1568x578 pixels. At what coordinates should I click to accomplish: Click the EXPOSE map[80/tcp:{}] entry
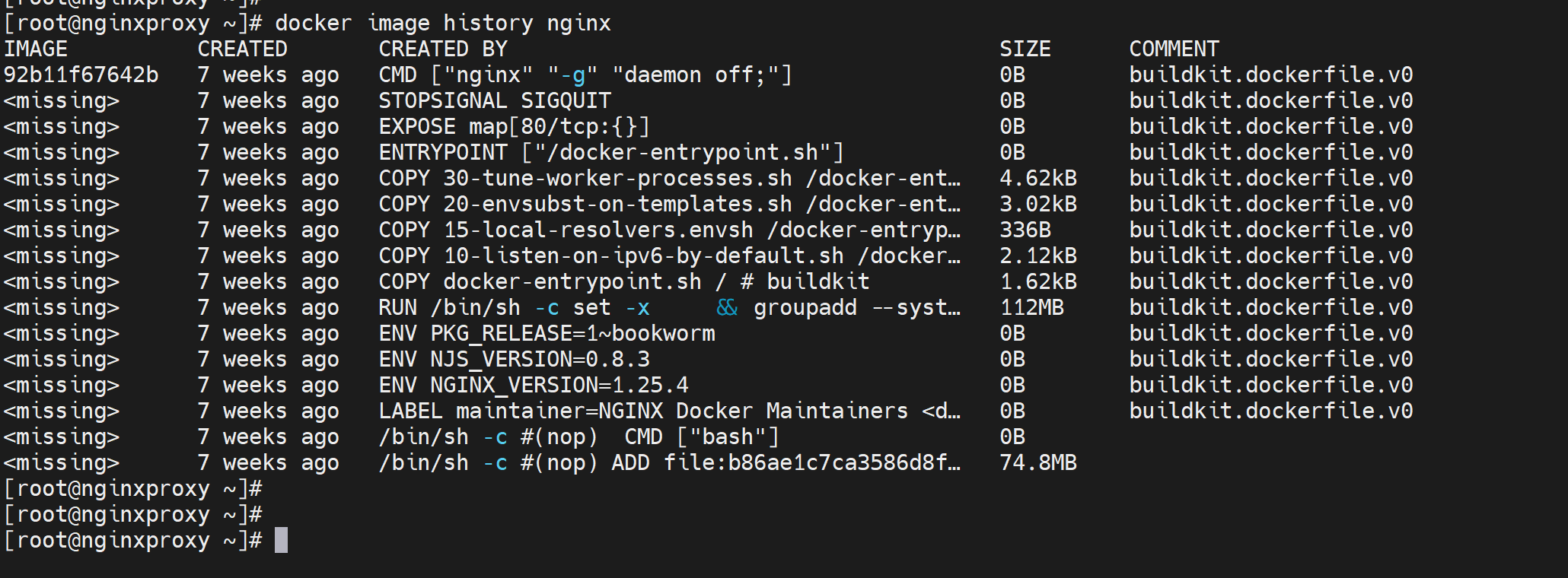point(514,126)
